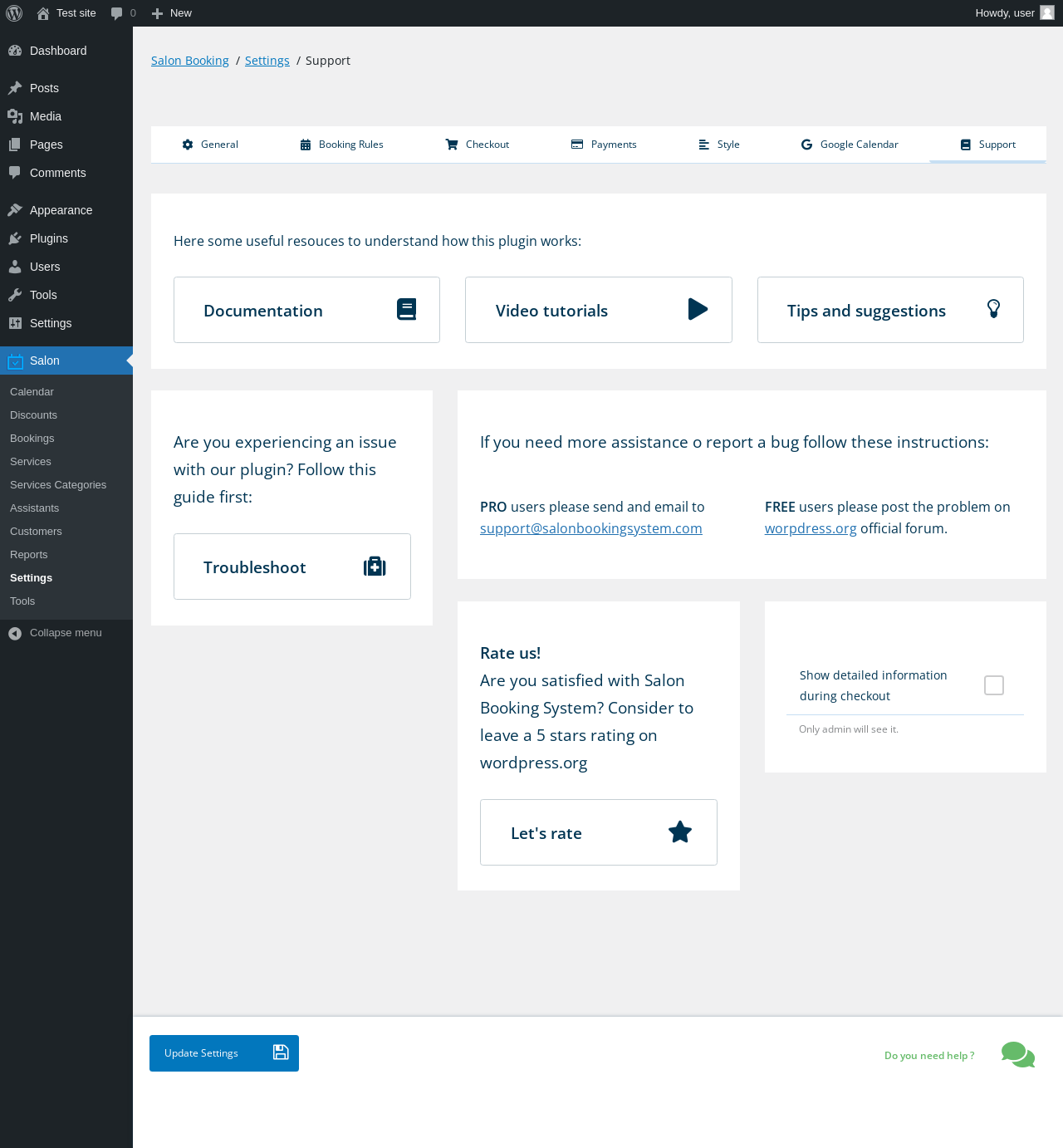This screenshot has height=1148, width=1063.
Task: Click the Users person icon
Action: pos(15,267)
